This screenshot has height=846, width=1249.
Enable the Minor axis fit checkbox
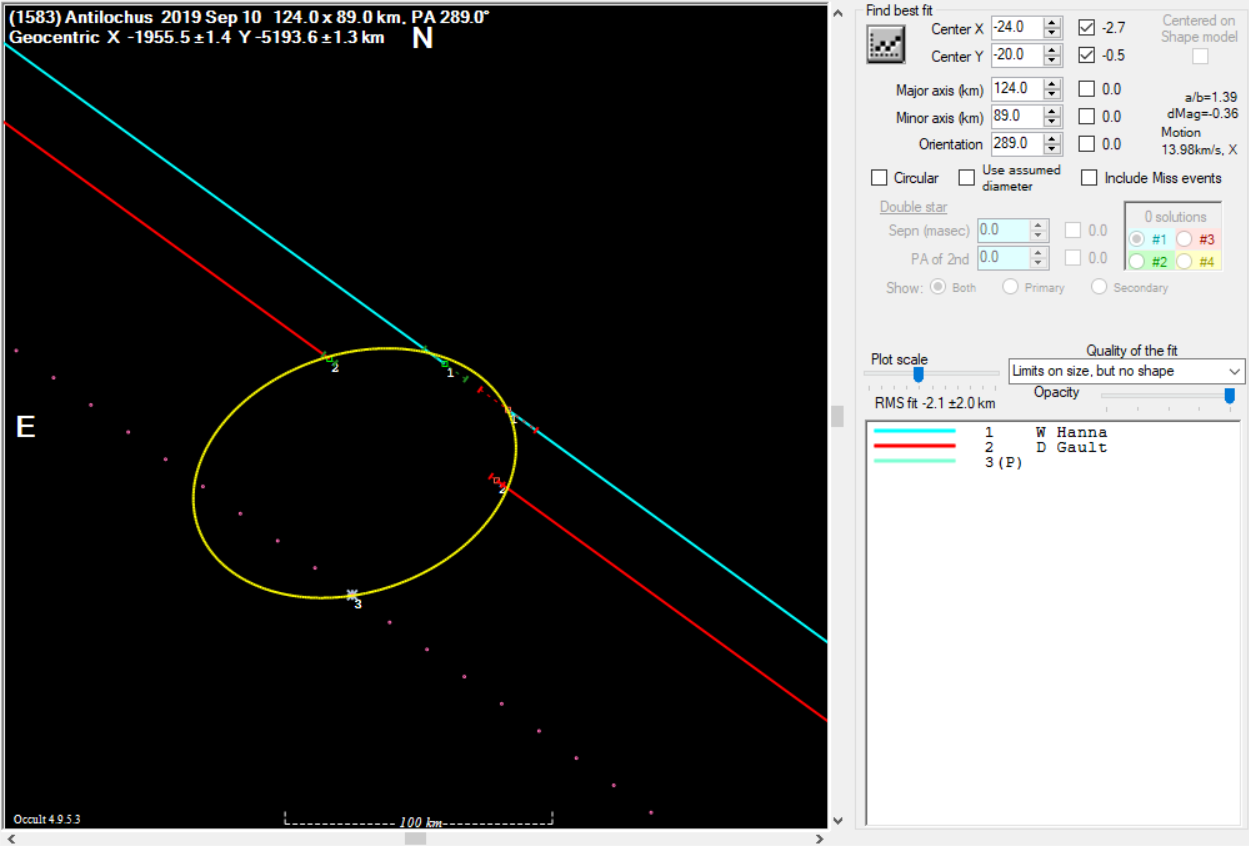[1087, 117]
